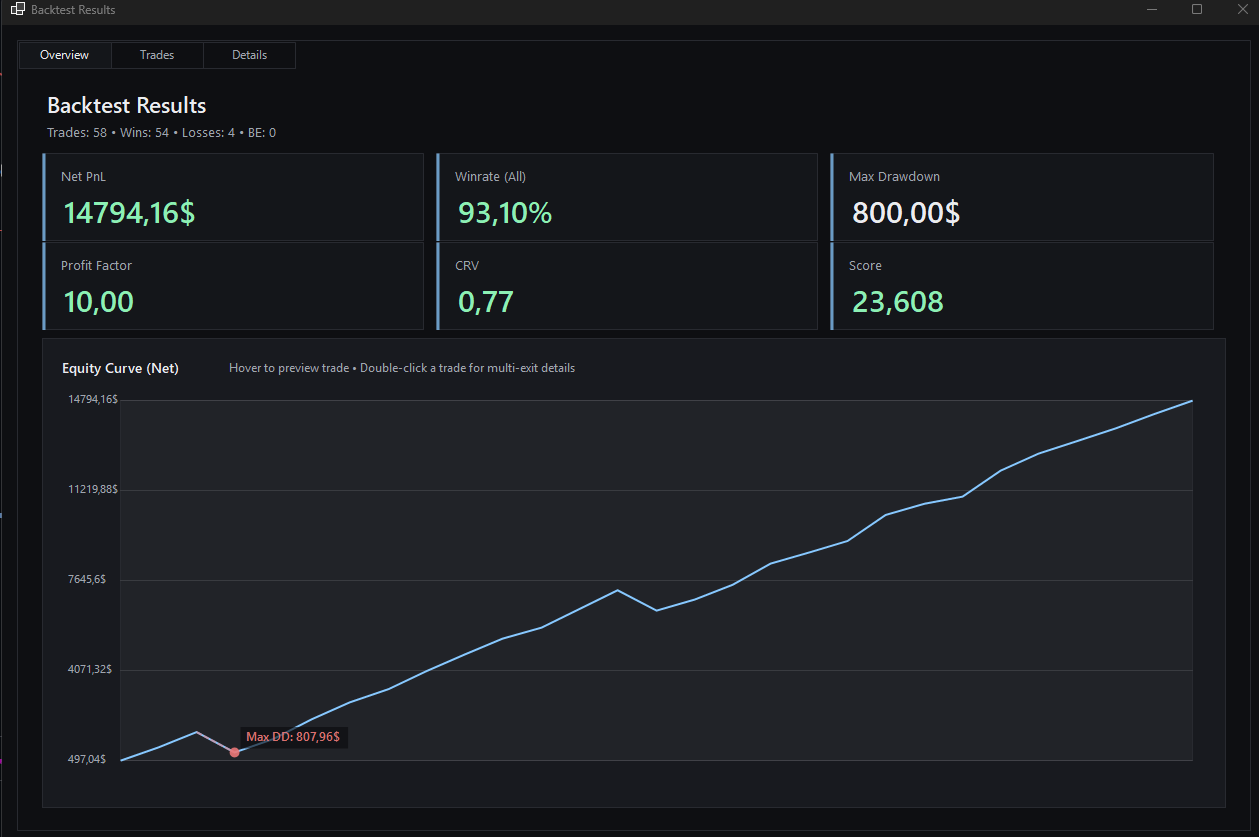The height and width of the screenshot is (837, 1259).
Task: Click the 11219,88$ y-axis label
Action: click(91, 490)
